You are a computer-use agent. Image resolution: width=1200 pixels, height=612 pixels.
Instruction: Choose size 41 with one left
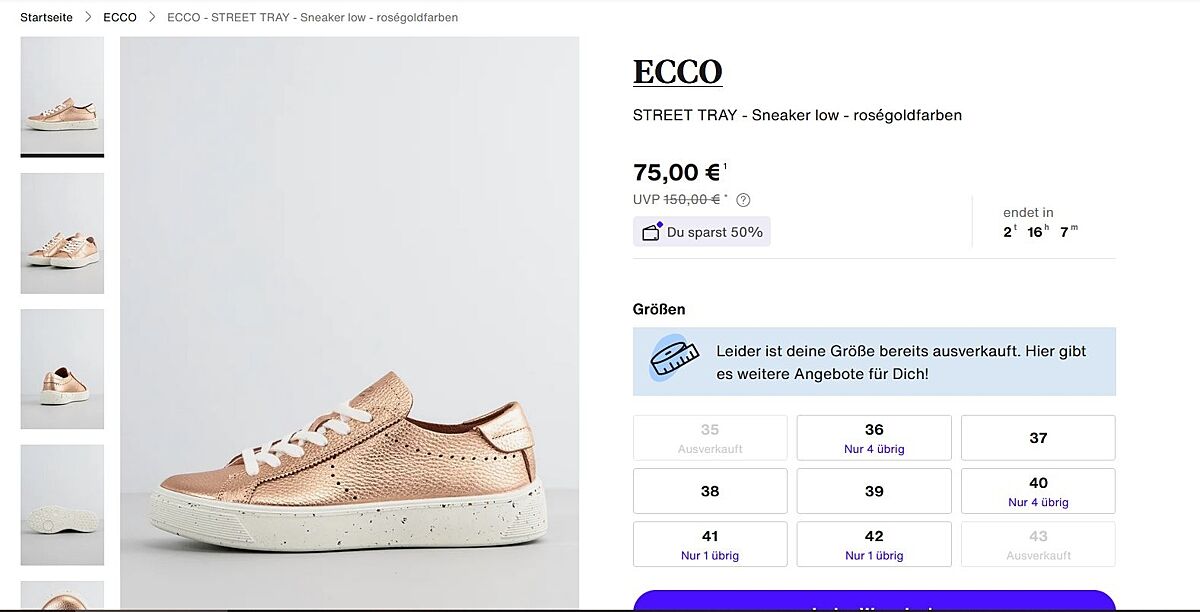710,544
